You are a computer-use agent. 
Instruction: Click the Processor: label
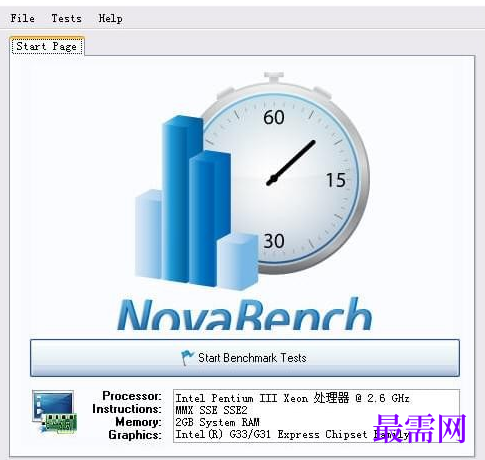(132, 396)
